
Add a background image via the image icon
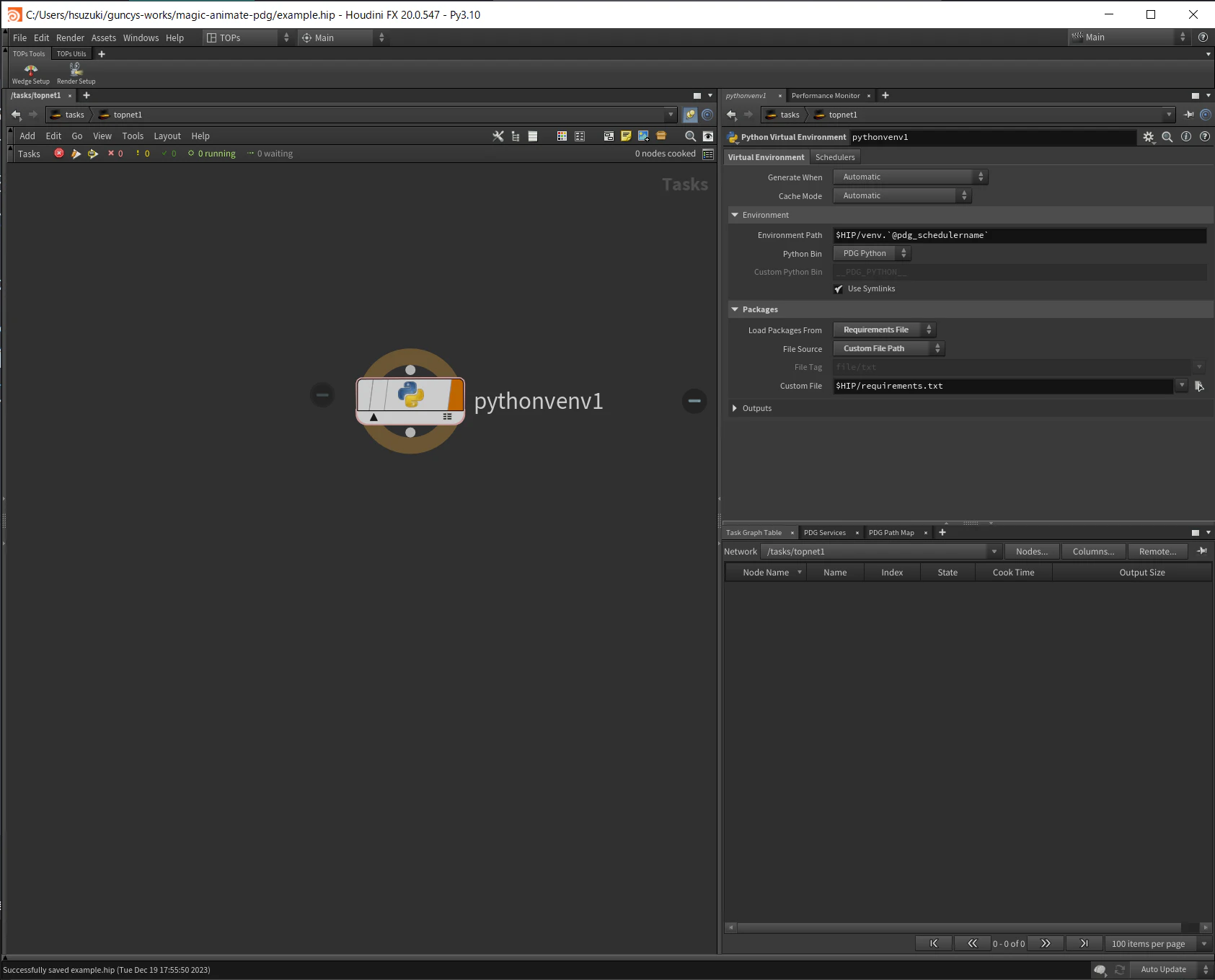point(643,136)
